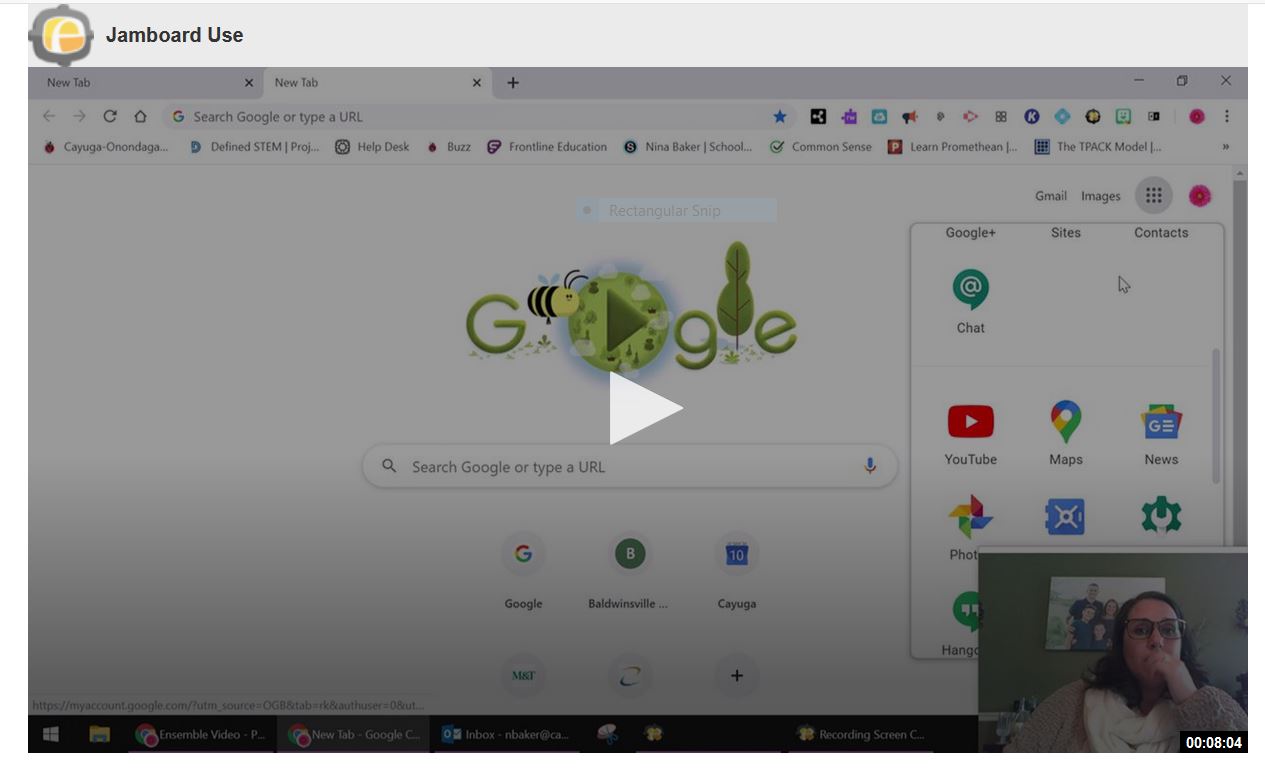This screenshot has height=769, width=1265.
Task: Click the red megaphone extension icon
Action: [909, 116]
